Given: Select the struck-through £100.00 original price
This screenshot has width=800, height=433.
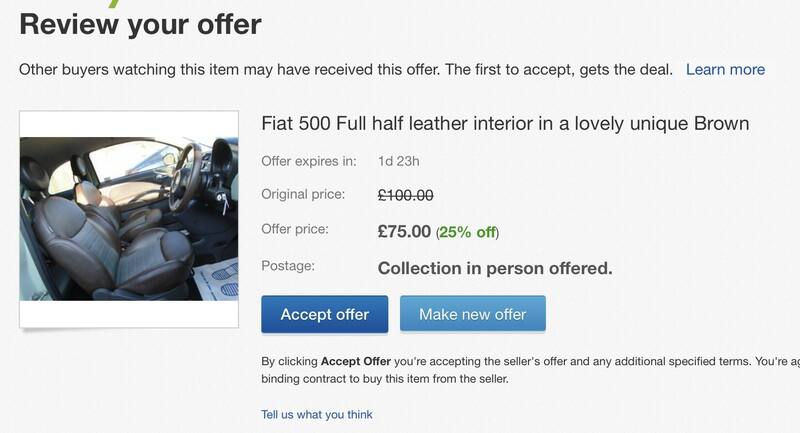Looking at the screenshot, I should [x=405, y=195].
